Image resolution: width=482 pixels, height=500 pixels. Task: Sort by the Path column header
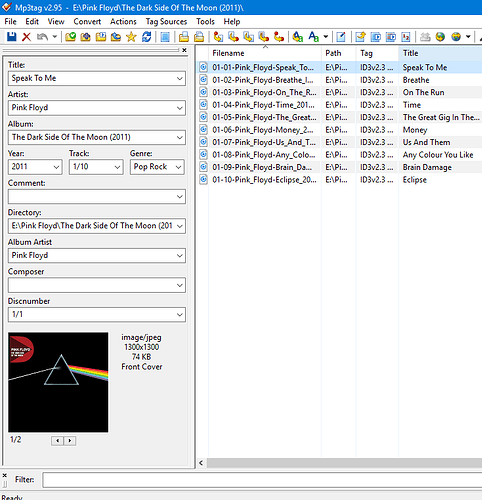pos(339,53)
